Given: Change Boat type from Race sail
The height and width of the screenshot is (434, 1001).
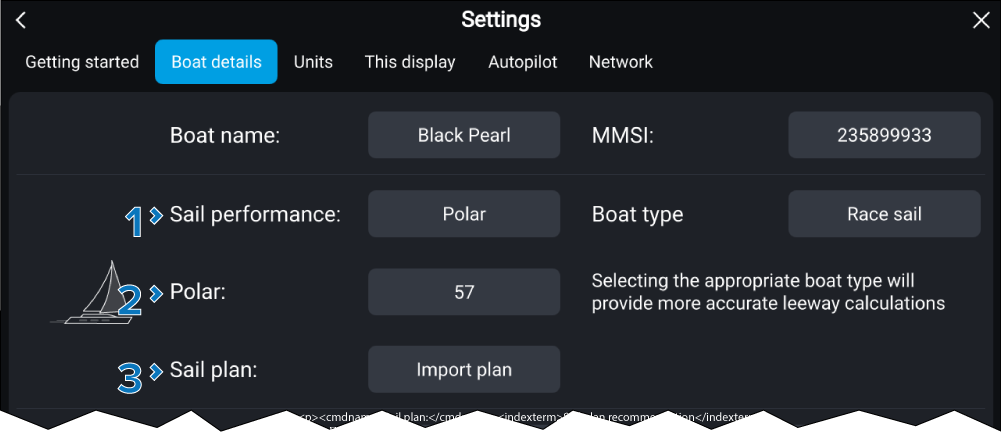Looking at the screenshot, I should coord(884,214).
